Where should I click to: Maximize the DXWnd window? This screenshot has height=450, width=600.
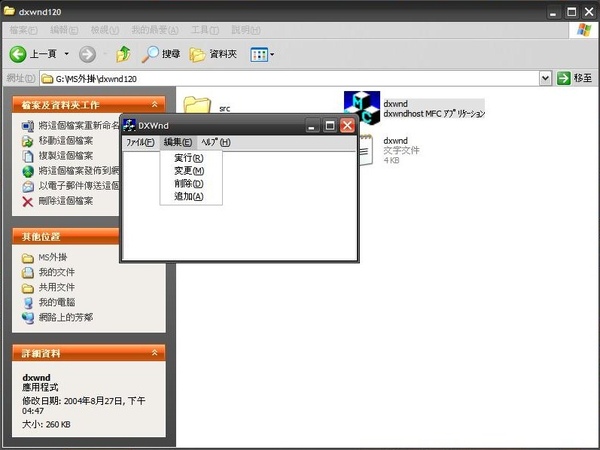click(x=330, y=126)
